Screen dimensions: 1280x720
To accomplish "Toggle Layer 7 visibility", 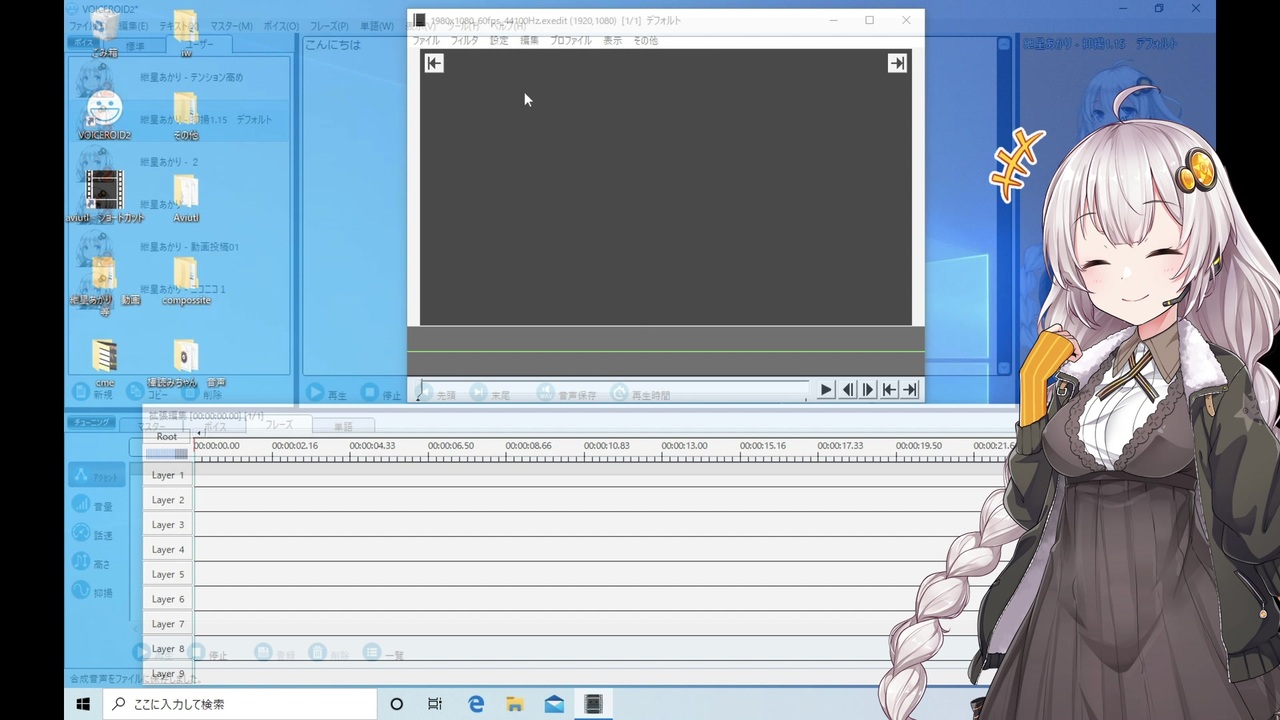I will coord(168,624).
